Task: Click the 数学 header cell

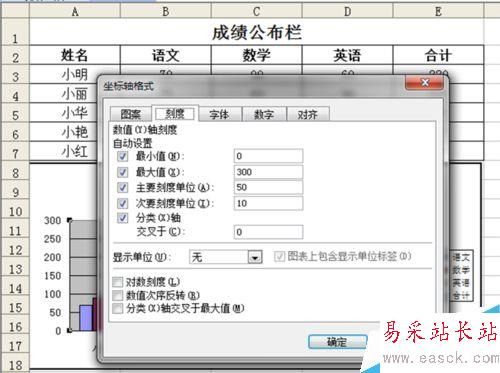Action: [x=256, y=55]
